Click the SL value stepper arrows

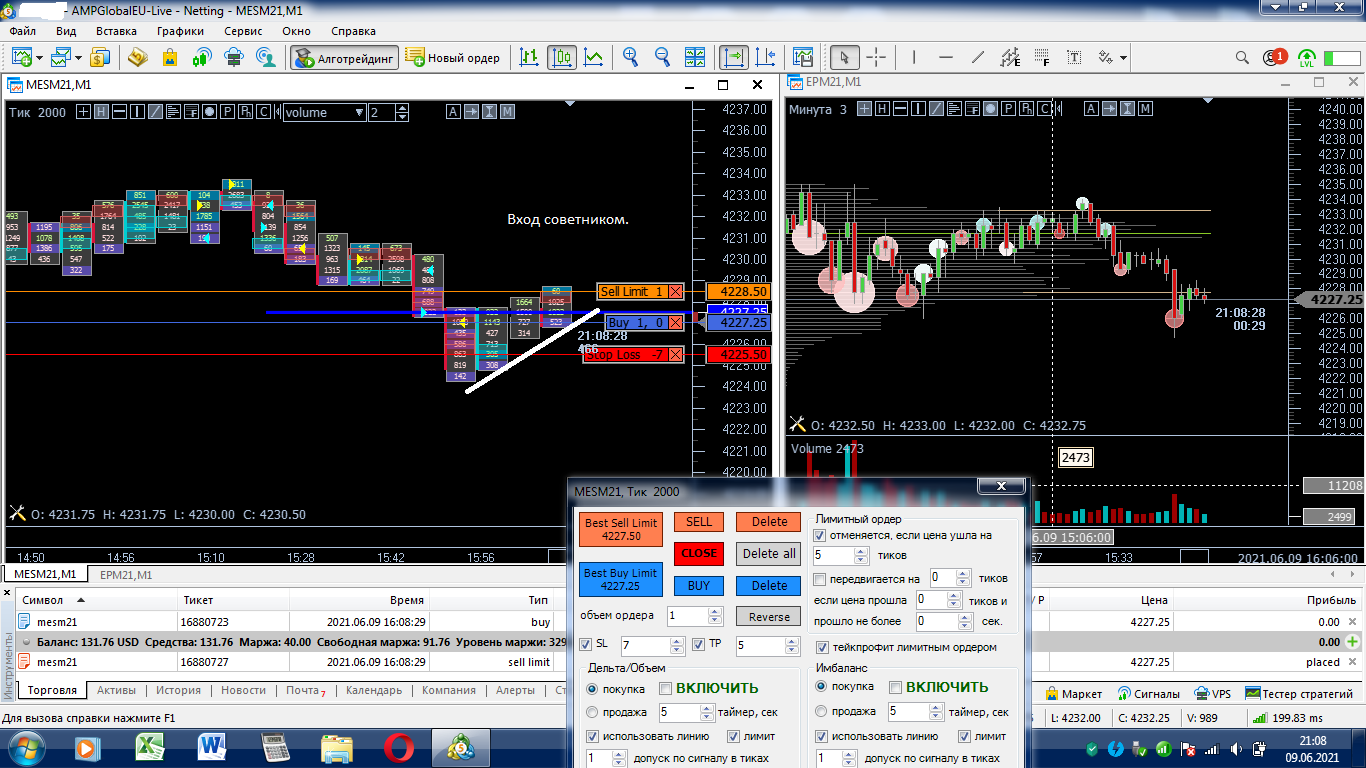pyautogui.click(x=676, y=646)
